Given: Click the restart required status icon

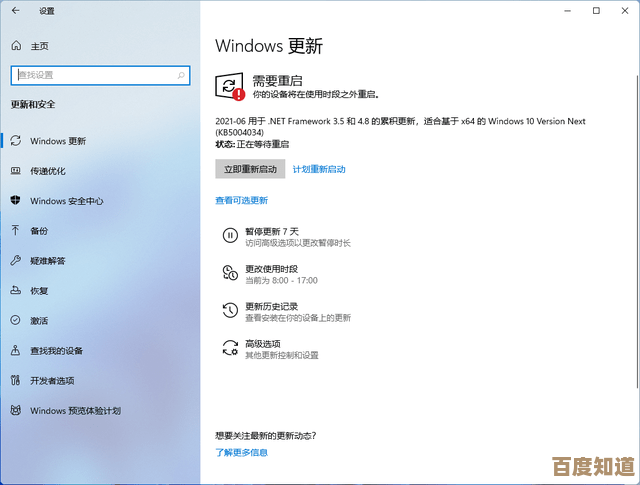Looking at the screenshot, I should coord(231,86).
